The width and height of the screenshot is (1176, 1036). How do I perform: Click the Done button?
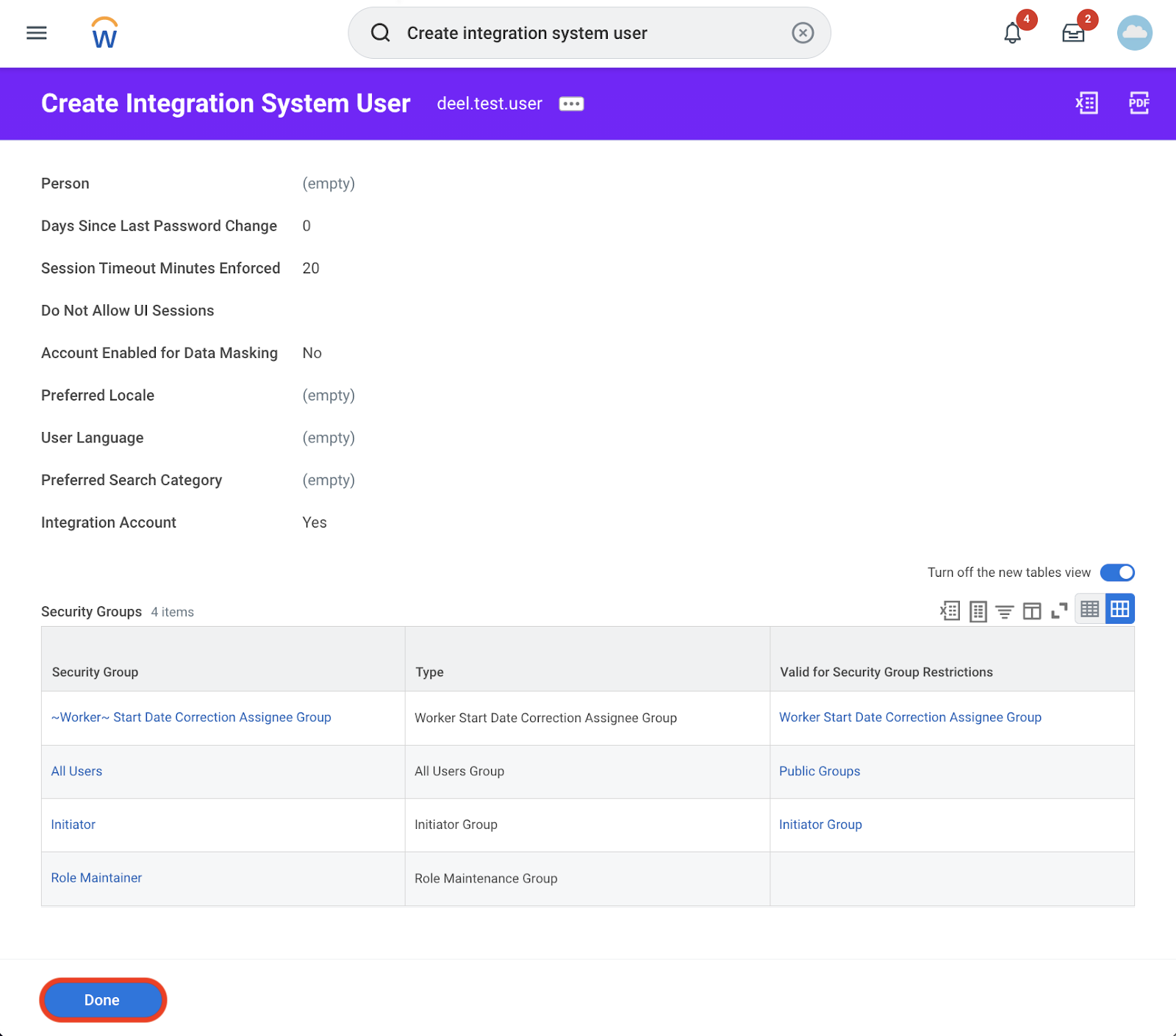(103, 1000)
